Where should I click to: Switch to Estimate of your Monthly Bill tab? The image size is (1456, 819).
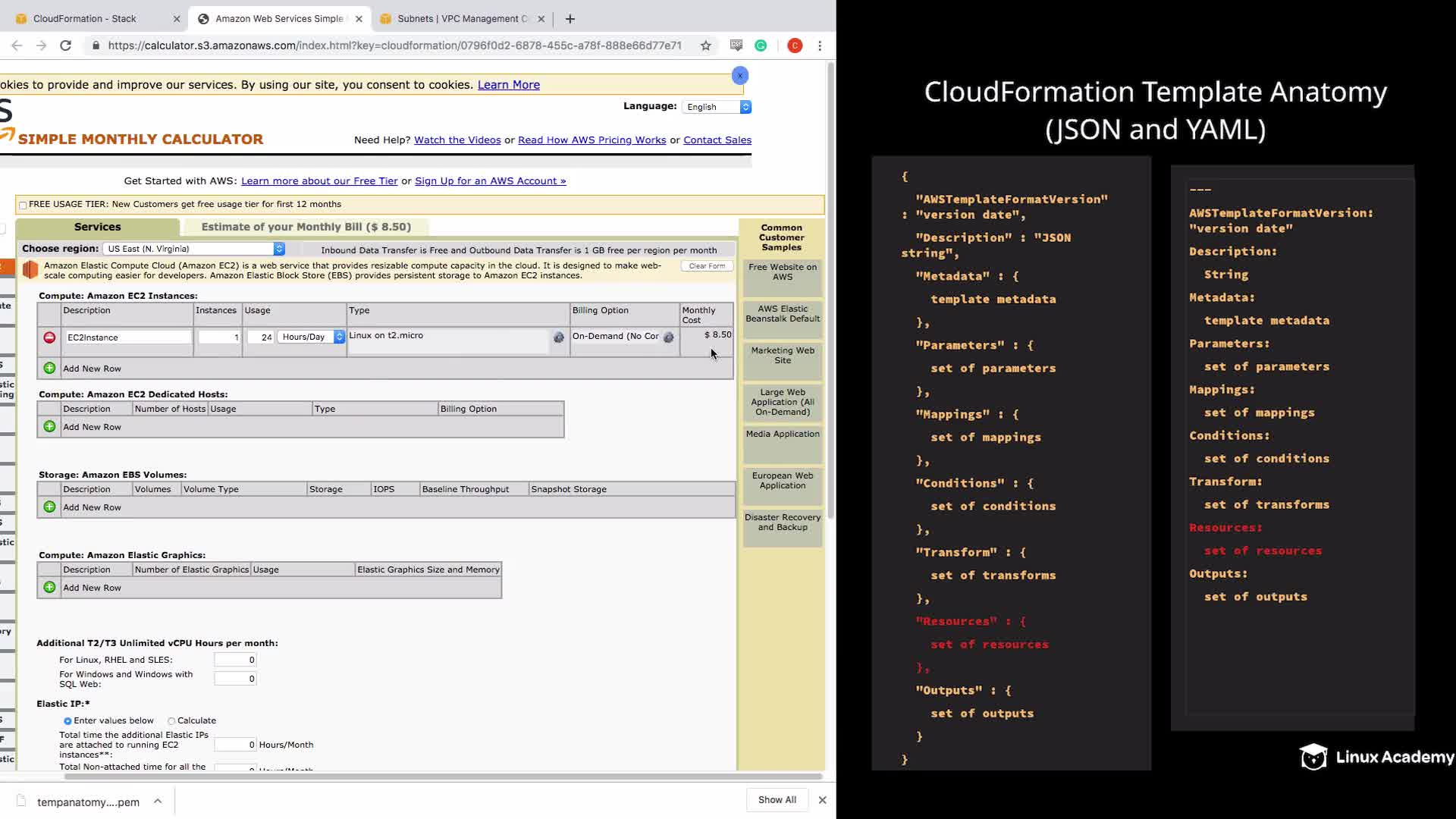306,227
